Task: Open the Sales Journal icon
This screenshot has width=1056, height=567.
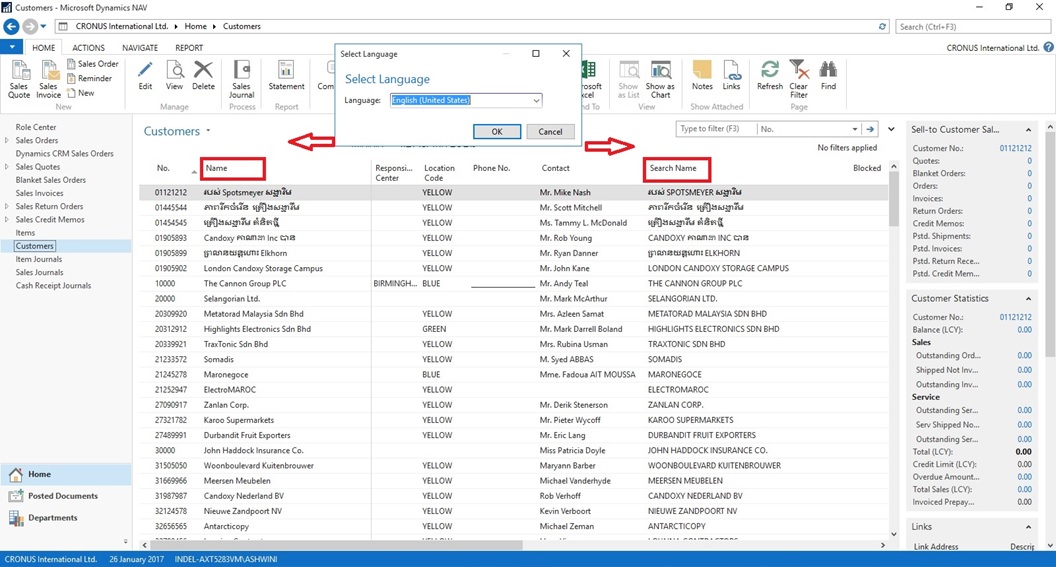Action: (x=242, y=77)
